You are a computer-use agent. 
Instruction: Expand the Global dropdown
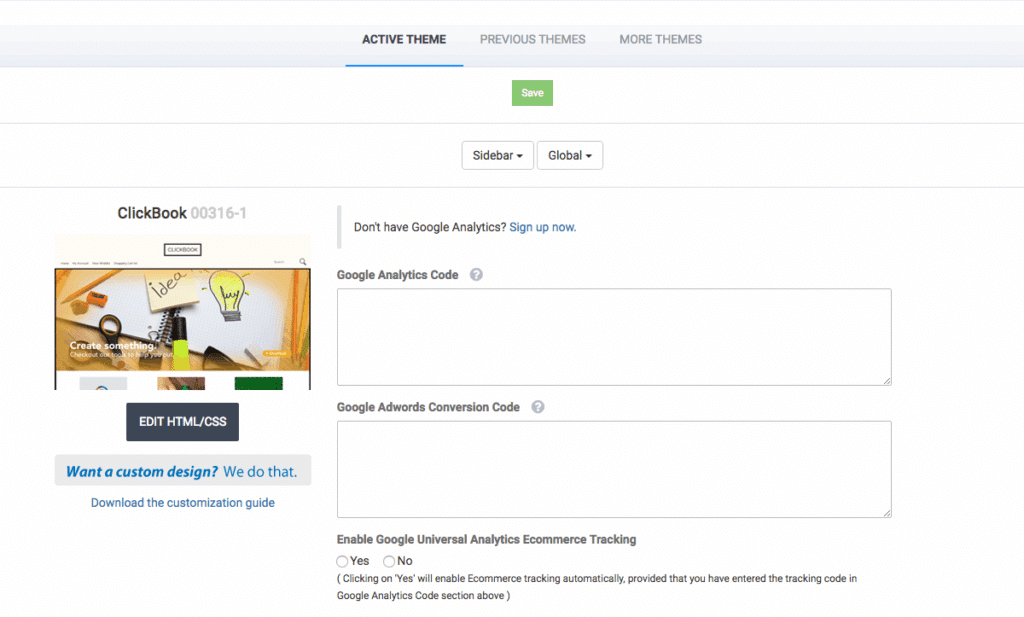[x=570, y=156]
